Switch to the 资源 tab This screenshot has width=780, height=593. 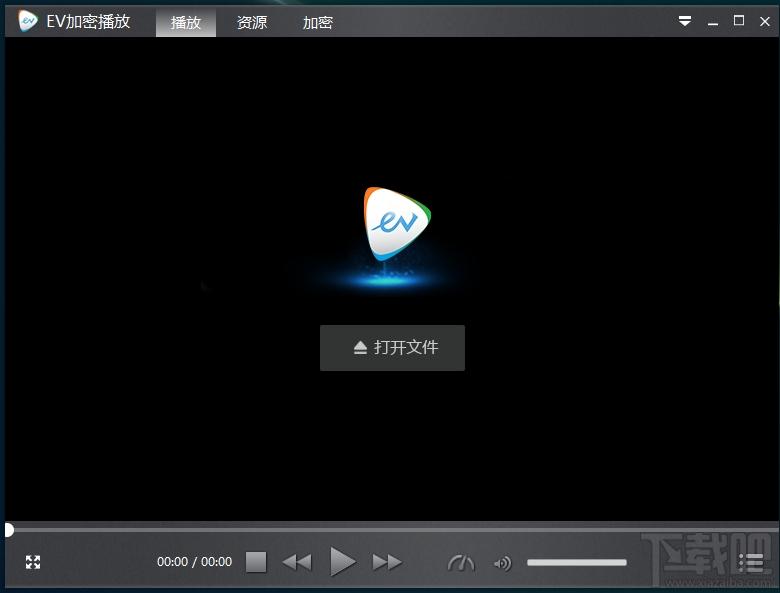[252, 22]
